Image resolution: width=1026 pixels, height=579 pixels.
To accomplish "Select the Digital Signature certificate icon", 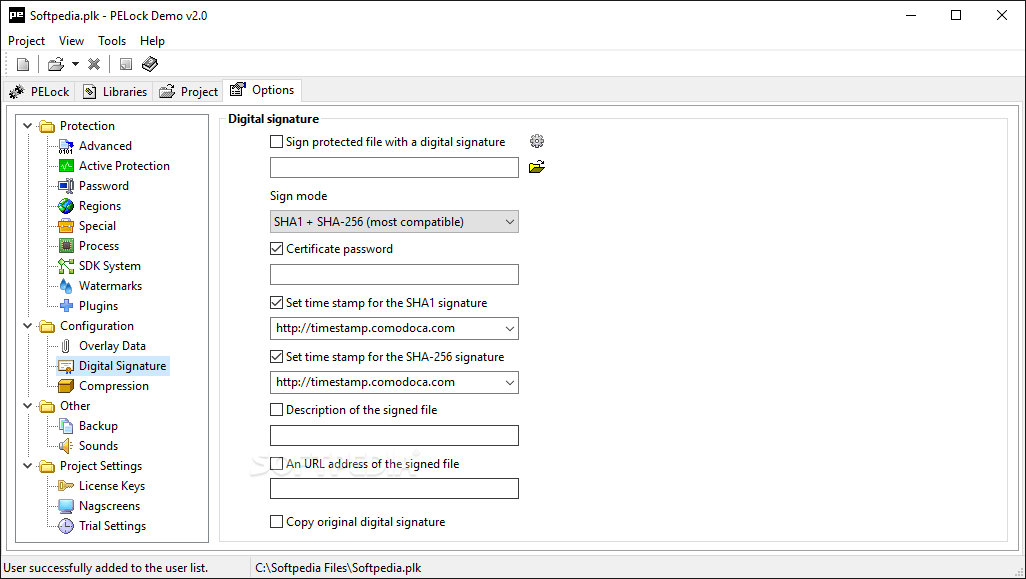I will (x=66, y=366).
